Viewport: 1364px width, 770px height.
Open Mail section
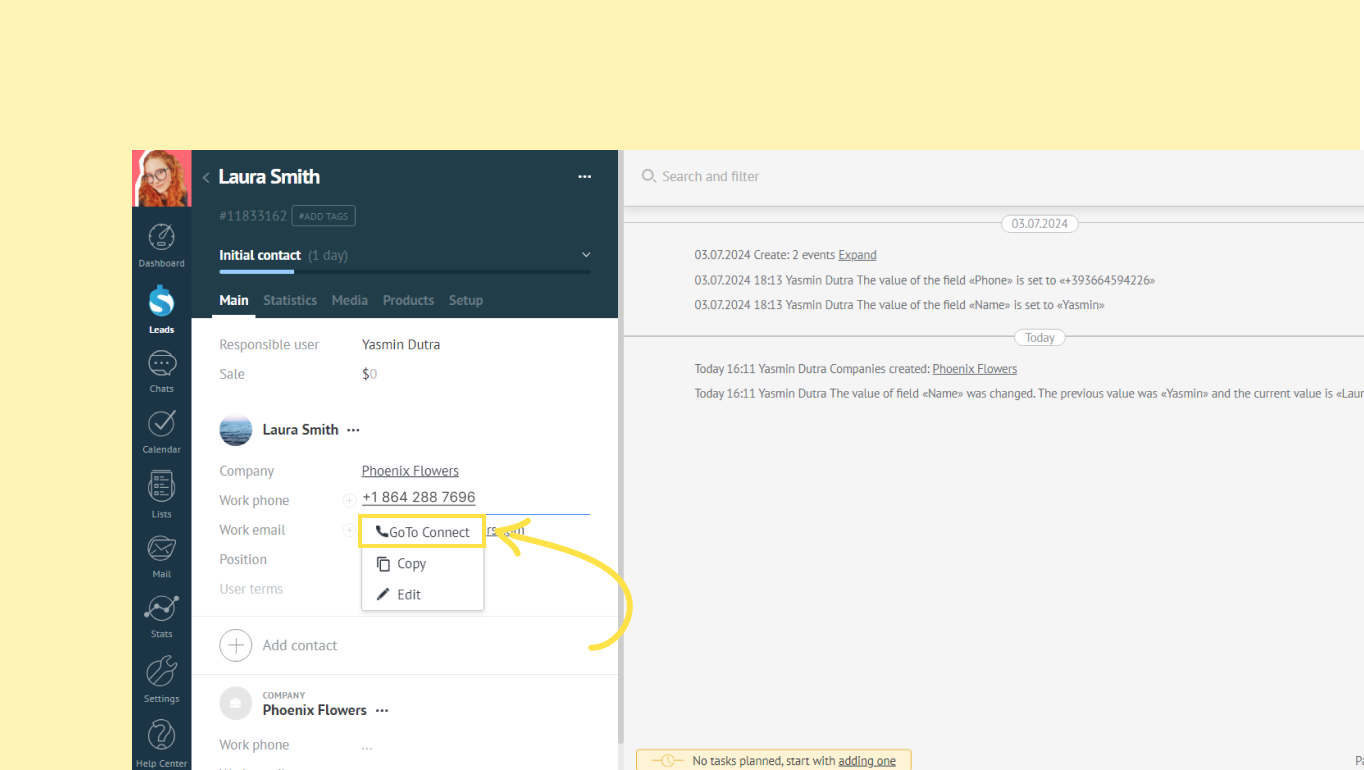[161, 557]
